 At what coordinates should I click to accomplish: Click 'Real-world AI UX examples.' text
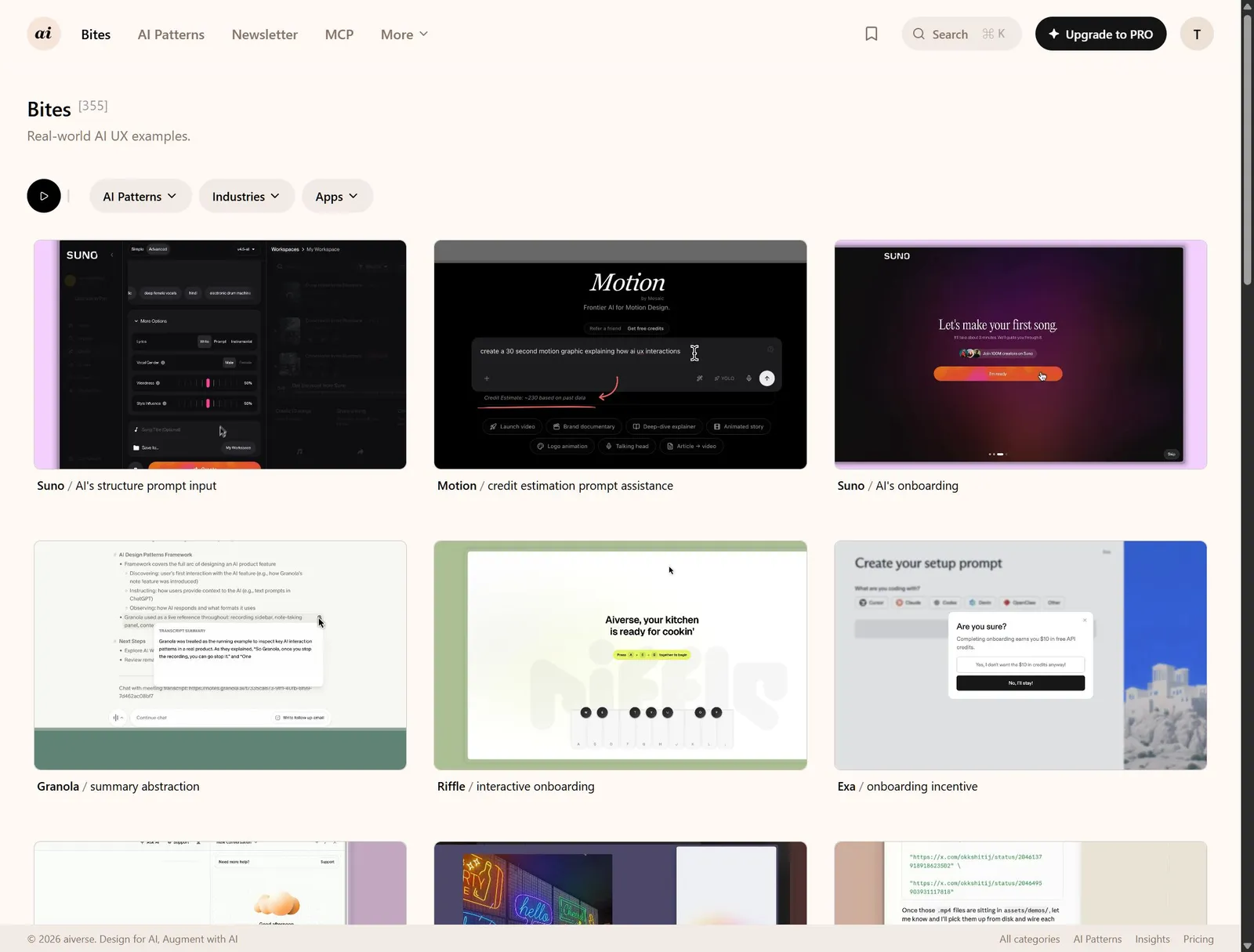point(109,136)
